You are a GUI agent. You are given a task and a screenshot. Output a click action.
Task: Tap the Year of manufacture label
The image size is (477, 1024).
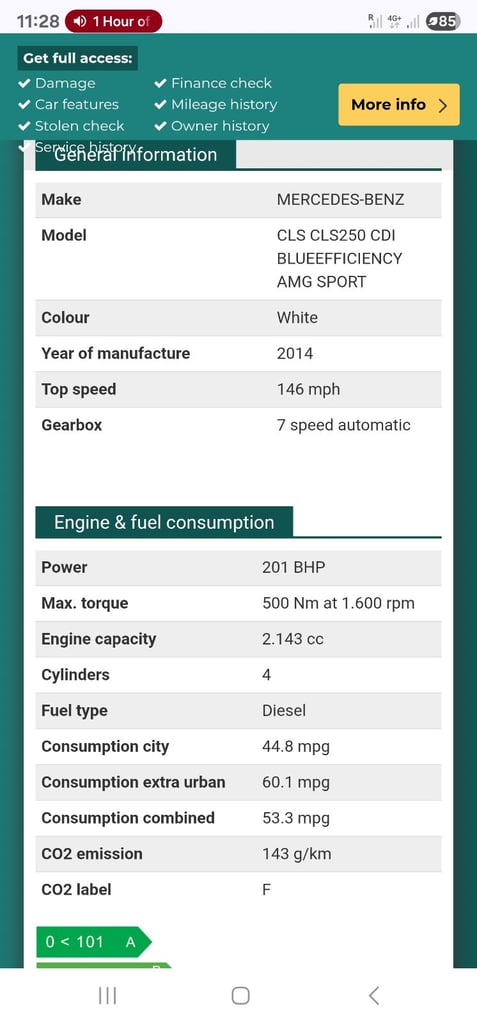coord(116,353)
